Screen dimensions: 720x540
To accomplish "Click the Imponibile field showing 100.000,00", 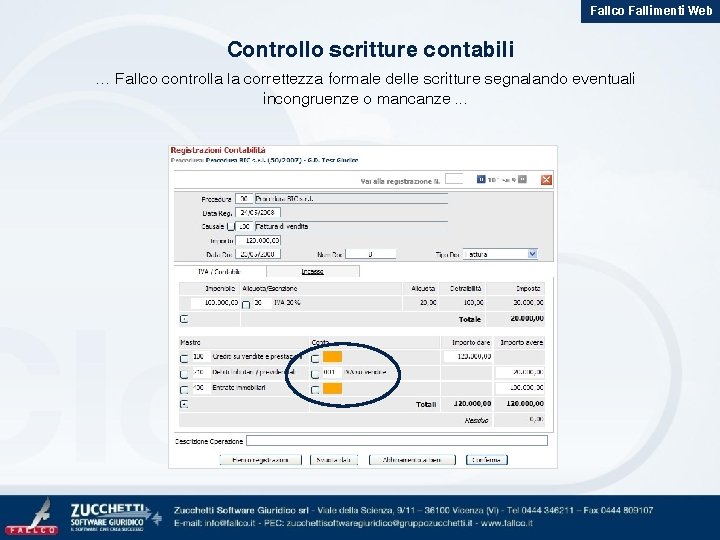I will [214, 303].
